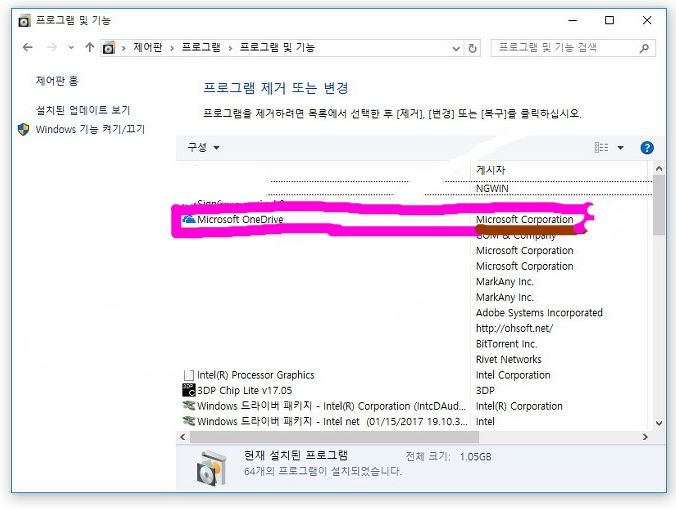676x509 pixels.
Task: Select Windows 드라이버 패키지 Intel net entry
Action: tap(332, 422)
